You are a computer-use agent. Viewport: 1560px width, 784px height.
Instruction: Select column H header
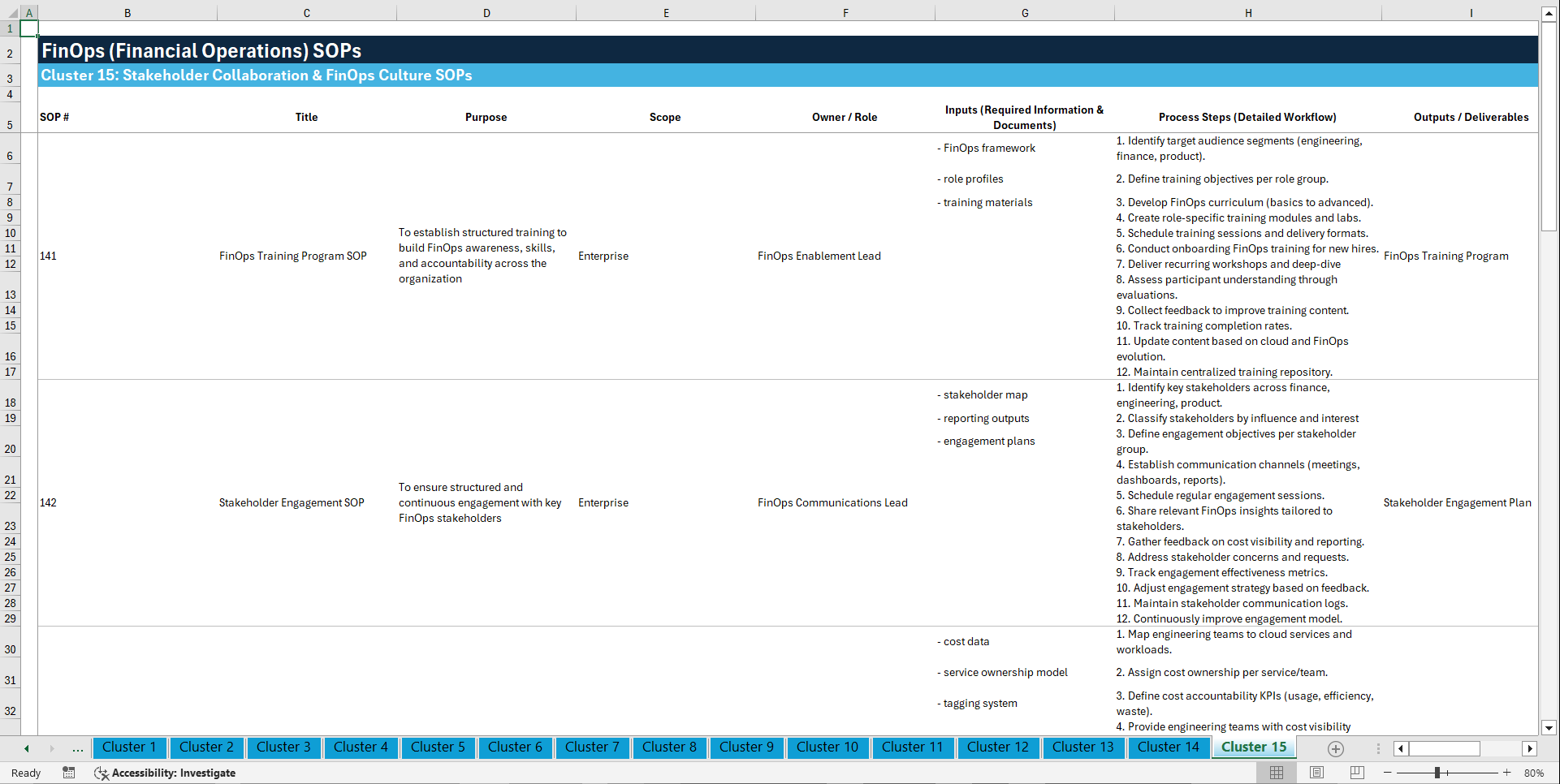[x=1248, y=13]
